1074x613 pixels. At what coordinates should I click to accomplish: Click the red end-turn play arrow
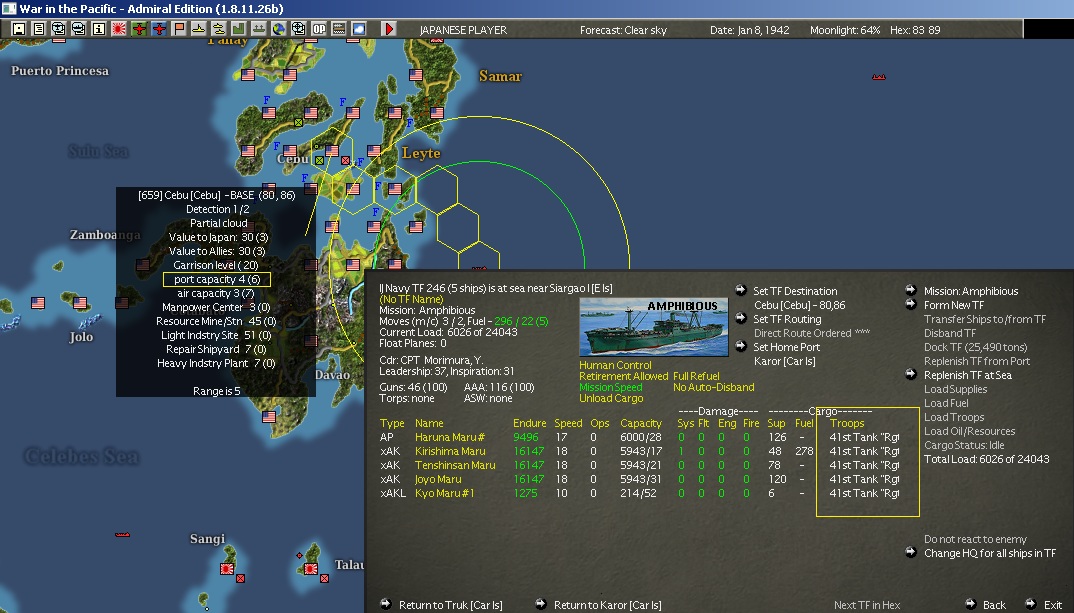[389, 29]
